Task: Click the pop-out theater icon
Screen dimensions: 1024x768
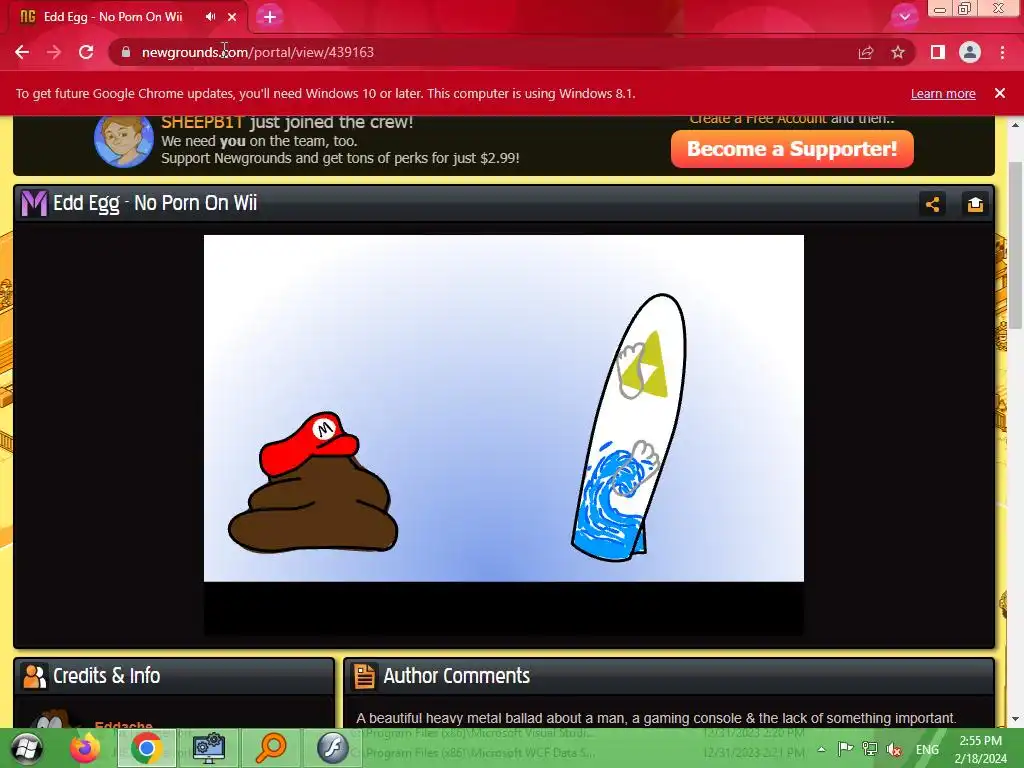Action: pyautogui.click(x=975, y=204)
